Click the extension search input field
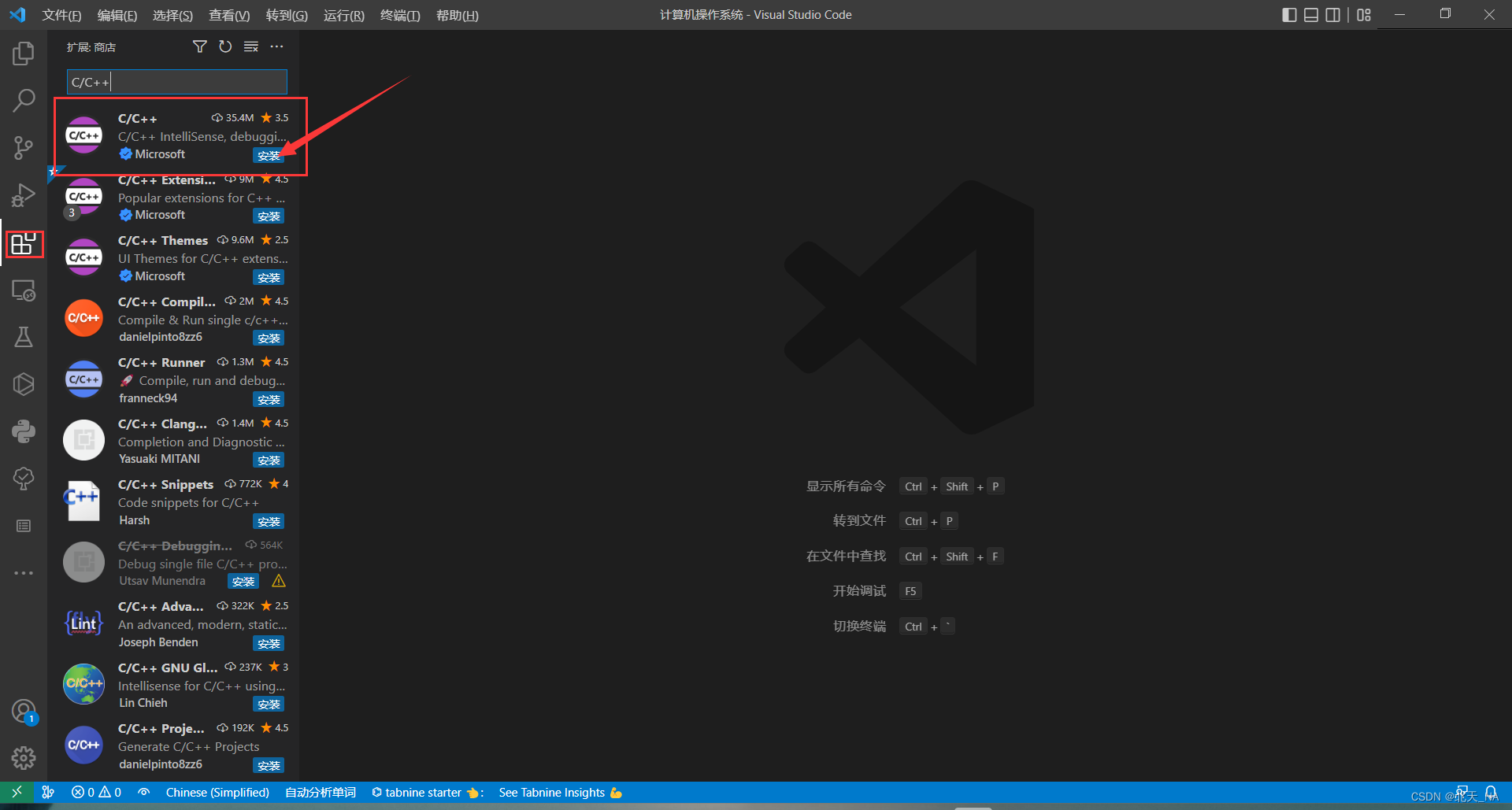The width and height of the screenshot is (1512, 810). [177, 82]
